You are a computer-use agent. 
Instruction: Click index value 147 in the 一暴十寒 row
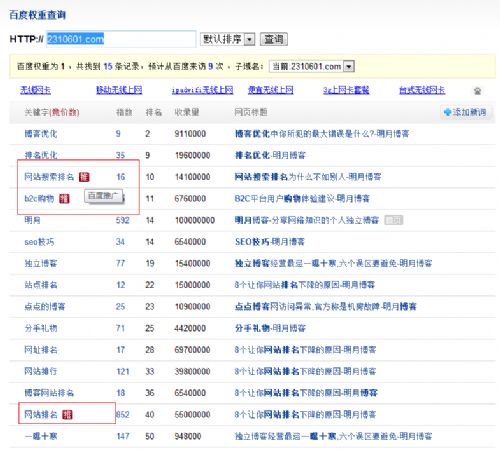[123, 436]
